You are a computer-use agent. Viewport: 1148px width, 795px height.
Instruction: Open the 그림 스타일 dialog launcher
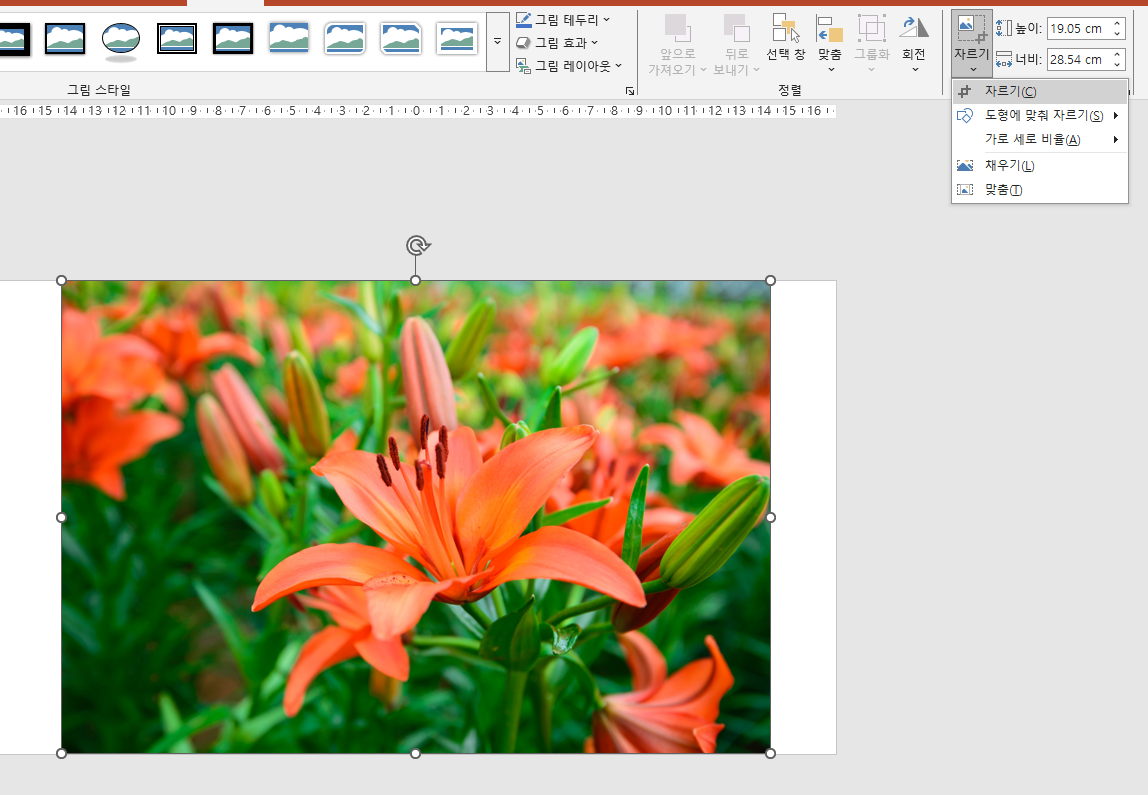630,91
